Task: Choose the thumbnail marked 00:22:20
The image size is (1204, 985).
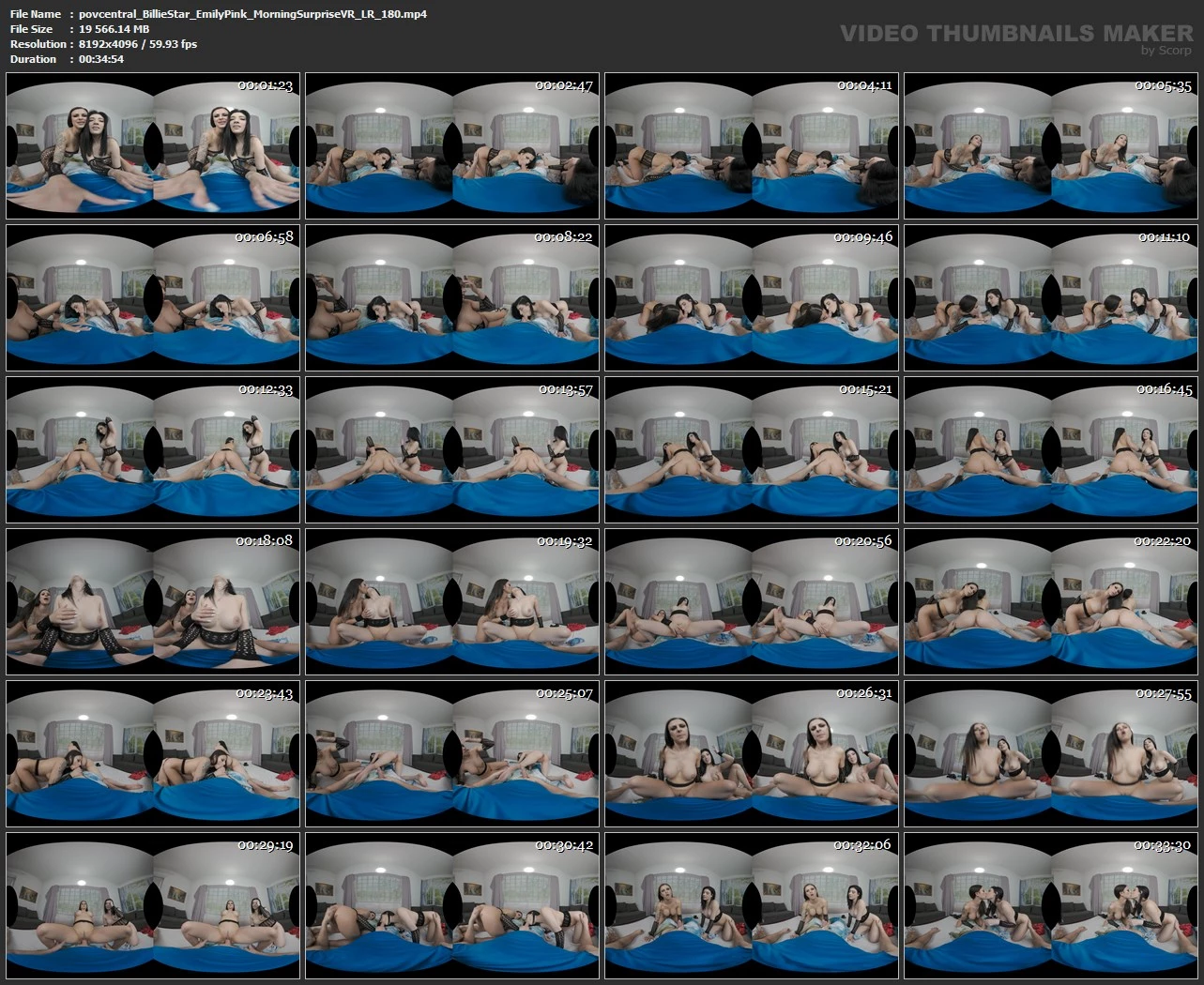Action: point(1051,601)
